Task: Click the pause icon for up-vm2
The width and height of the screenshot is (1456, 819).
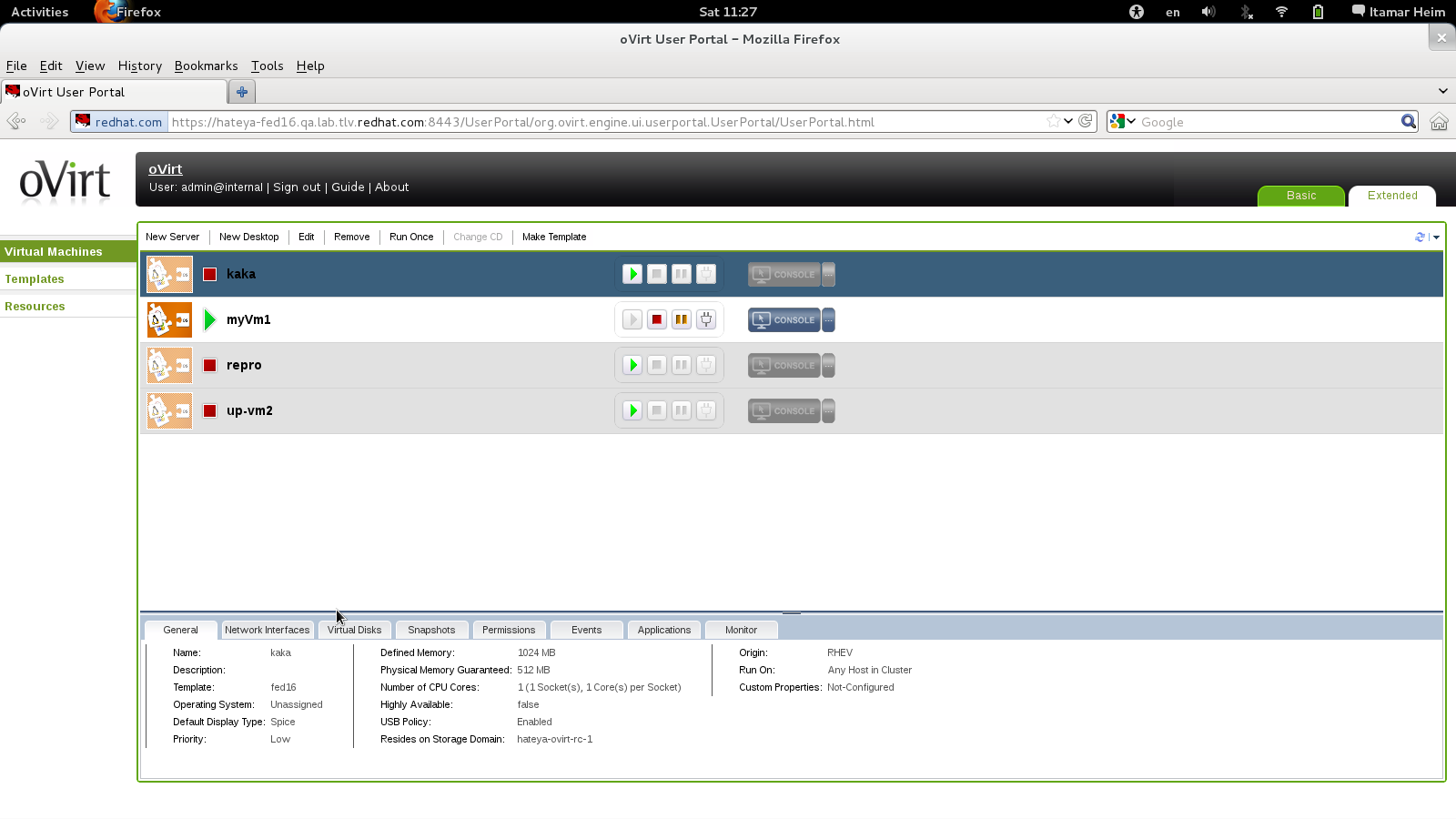Action: tap(682, 410)
